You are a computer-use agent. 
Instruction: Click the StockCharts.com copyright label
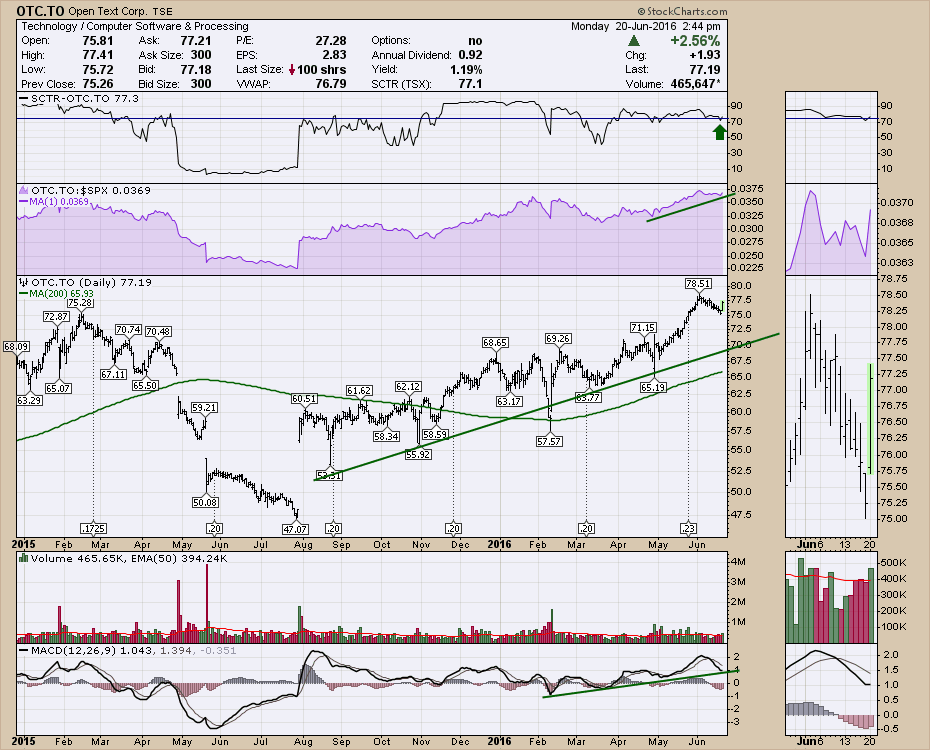[682, 11]
